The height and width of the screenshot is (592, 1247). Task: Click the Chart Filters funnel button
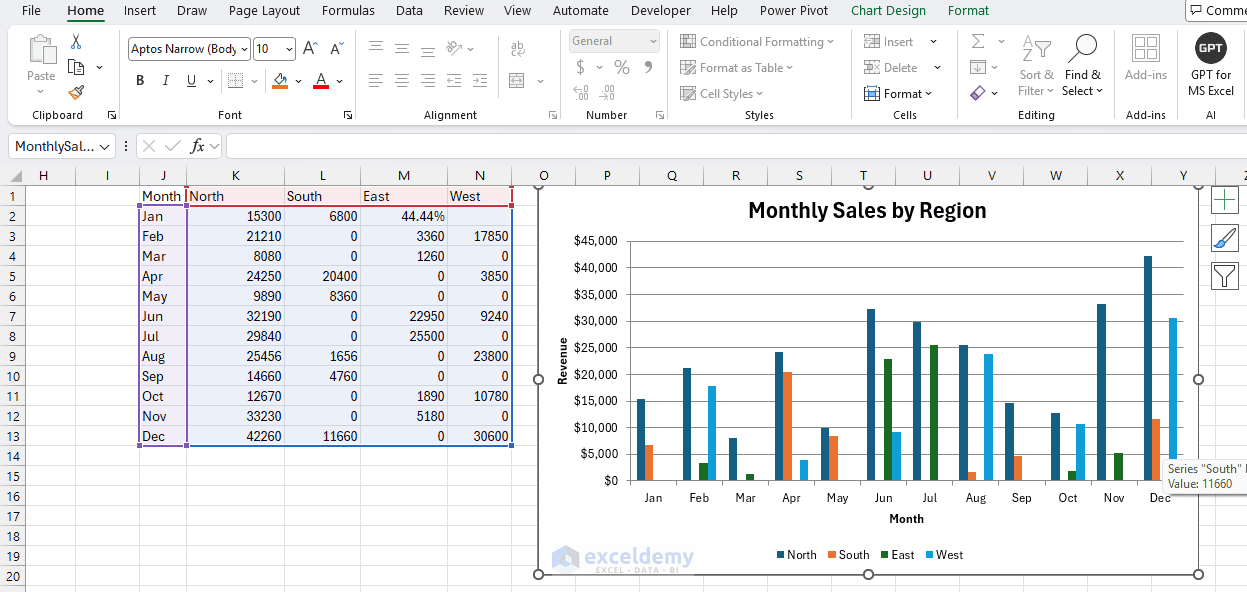pos(1225,276)
